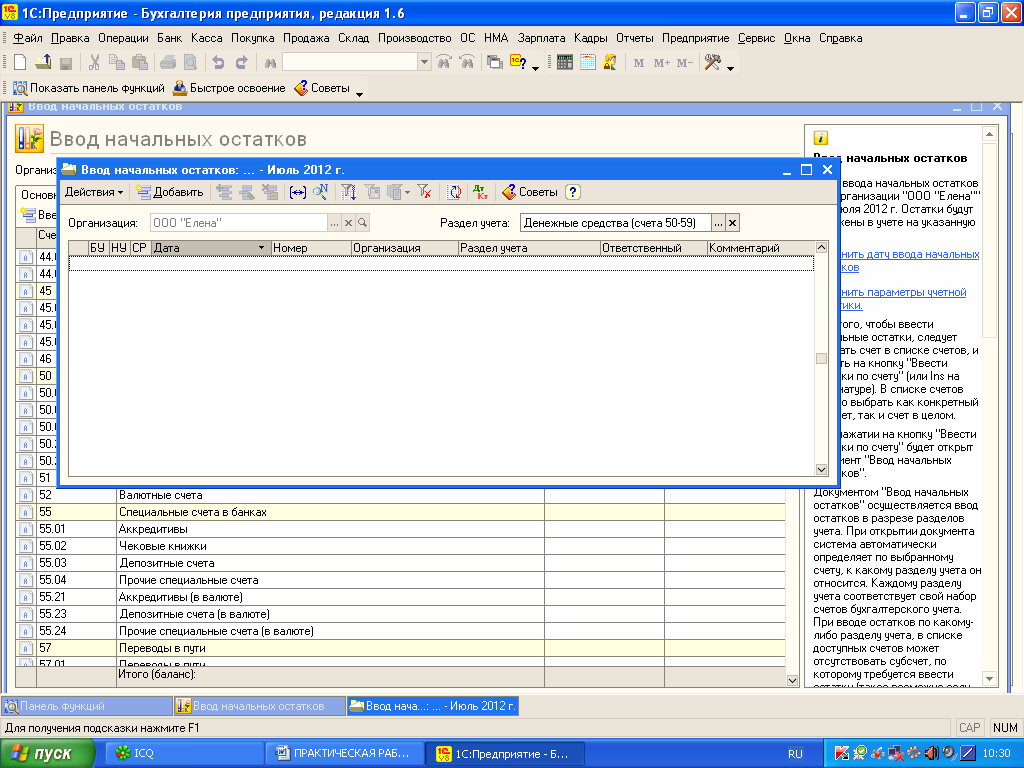Click the Ответственный column header

[x=653, y=248]
